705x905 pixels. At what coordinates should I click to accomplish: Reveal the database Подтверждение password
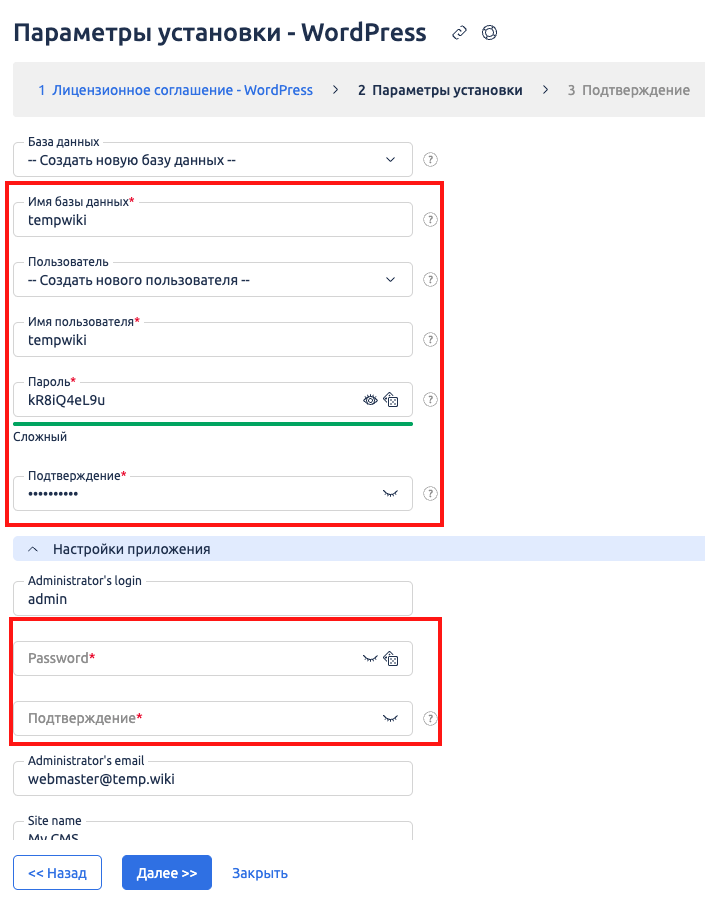(x=391, y=493)
